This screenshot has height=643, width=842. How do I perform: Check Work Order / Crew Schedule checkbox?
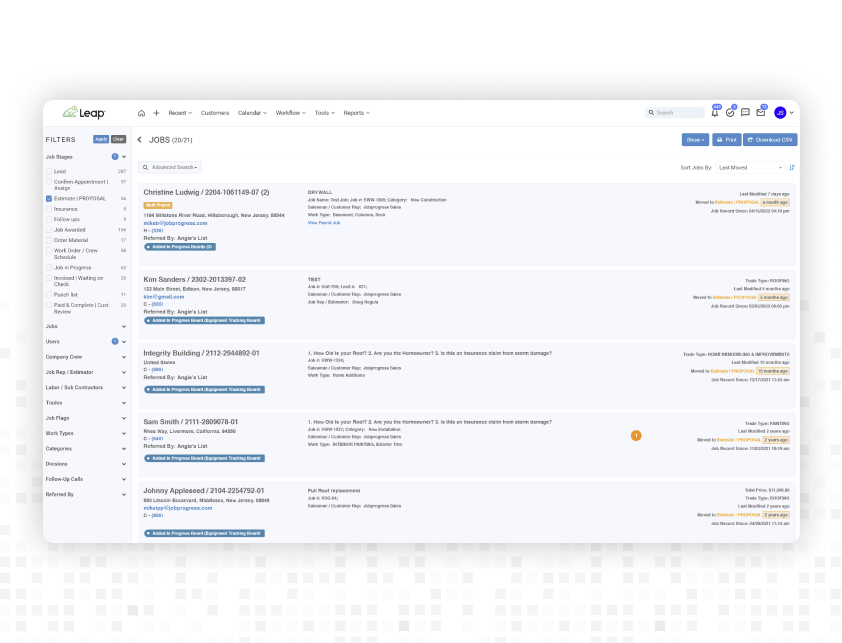click(49, 250)
